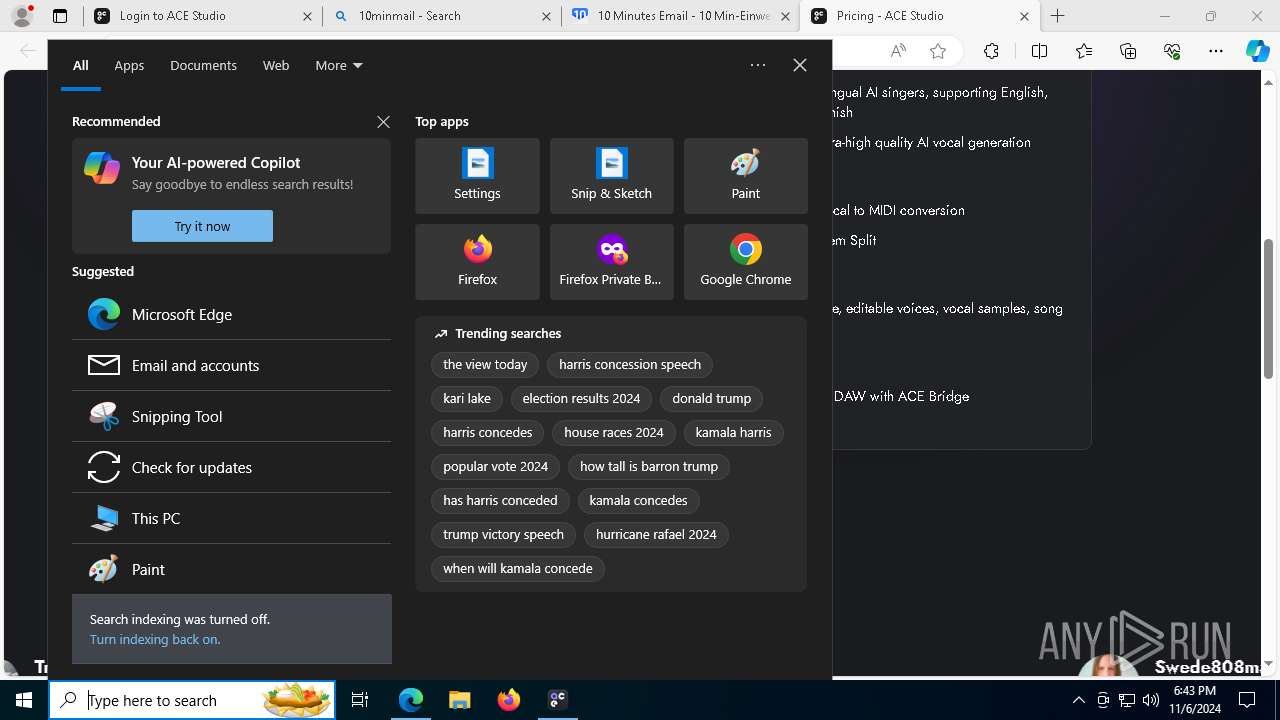Open Settings from Top apps
1280x720 pixels.
(x=477, y=176)
